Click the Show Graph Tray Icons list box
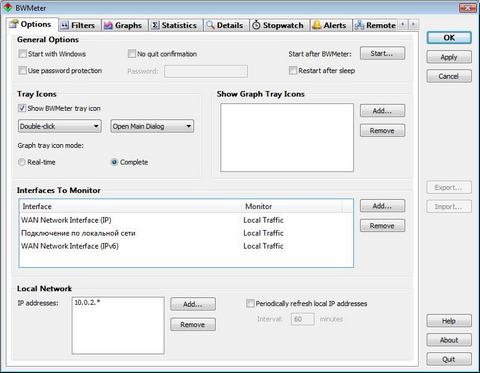The image size is (480, 373). [x=287, y=137]
